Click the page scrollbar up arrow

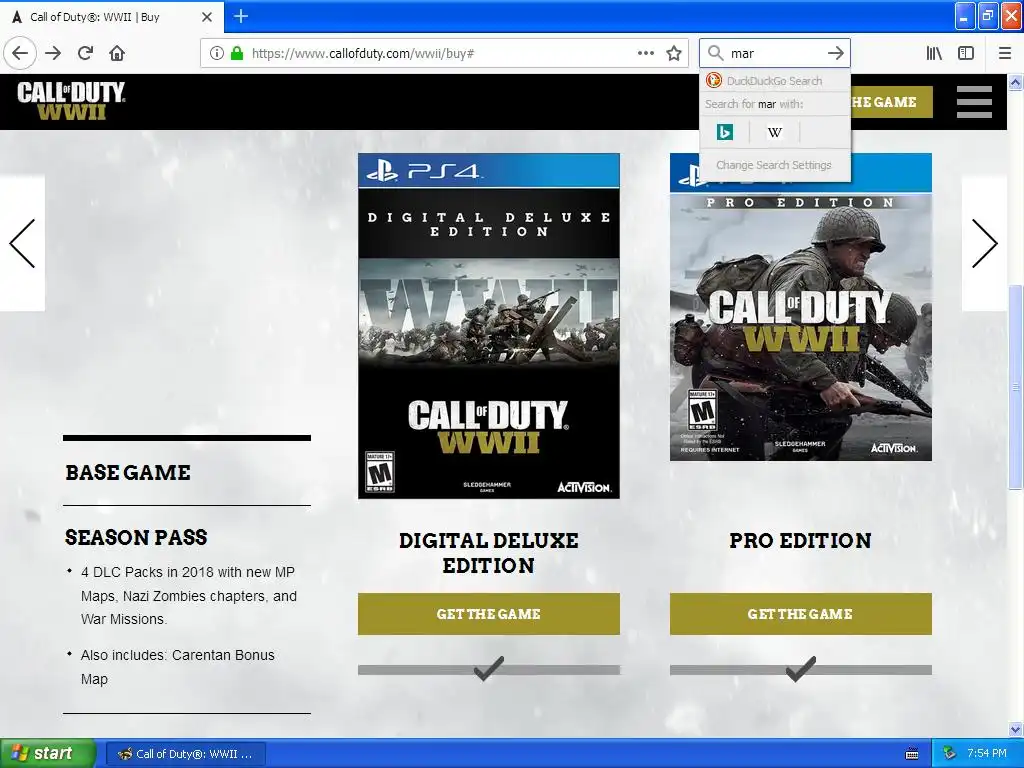coord(1016,82)
